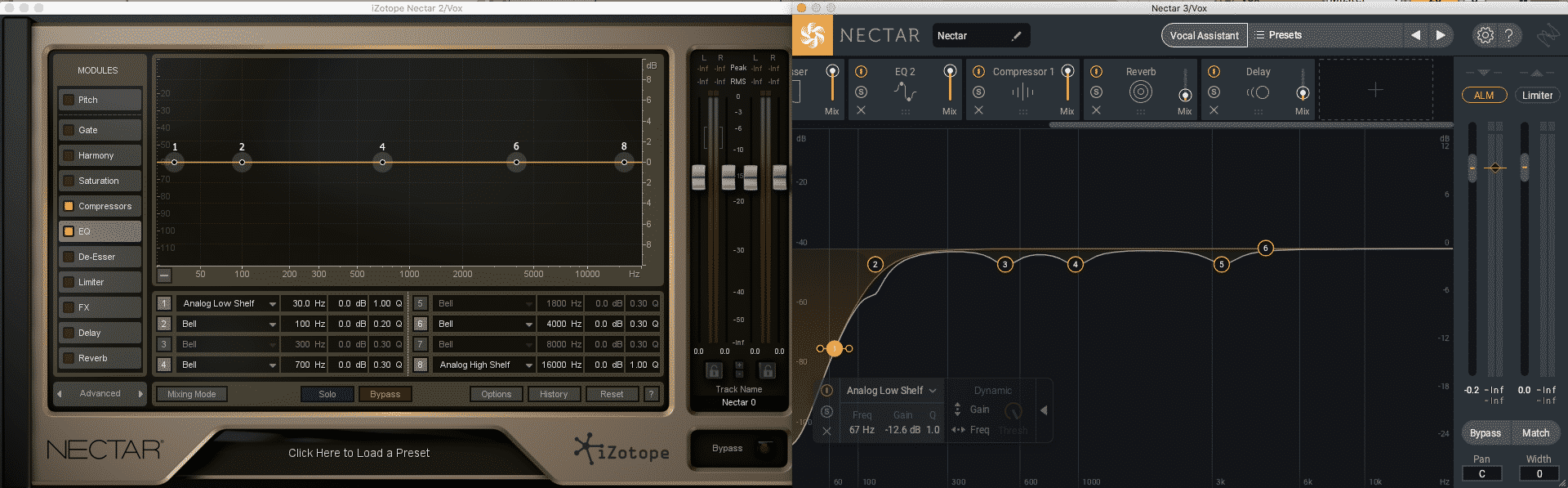Toggle power on the Reverb module
1568x488 pixels.
tap(1096, 72)
